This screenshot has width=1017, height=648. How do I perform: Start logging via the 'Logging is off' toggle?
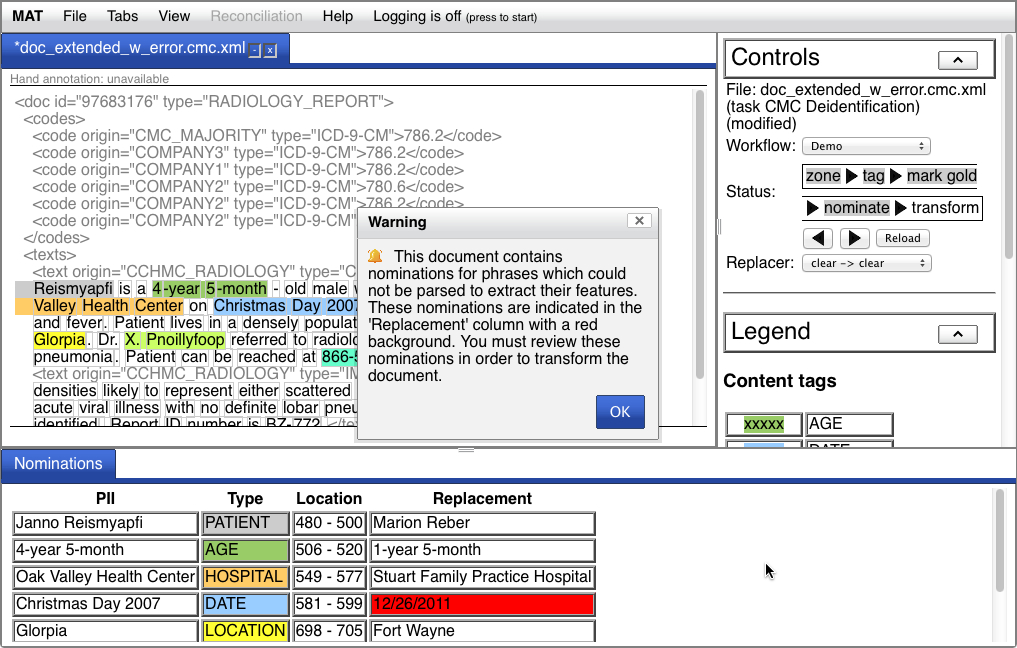[454, 16]
